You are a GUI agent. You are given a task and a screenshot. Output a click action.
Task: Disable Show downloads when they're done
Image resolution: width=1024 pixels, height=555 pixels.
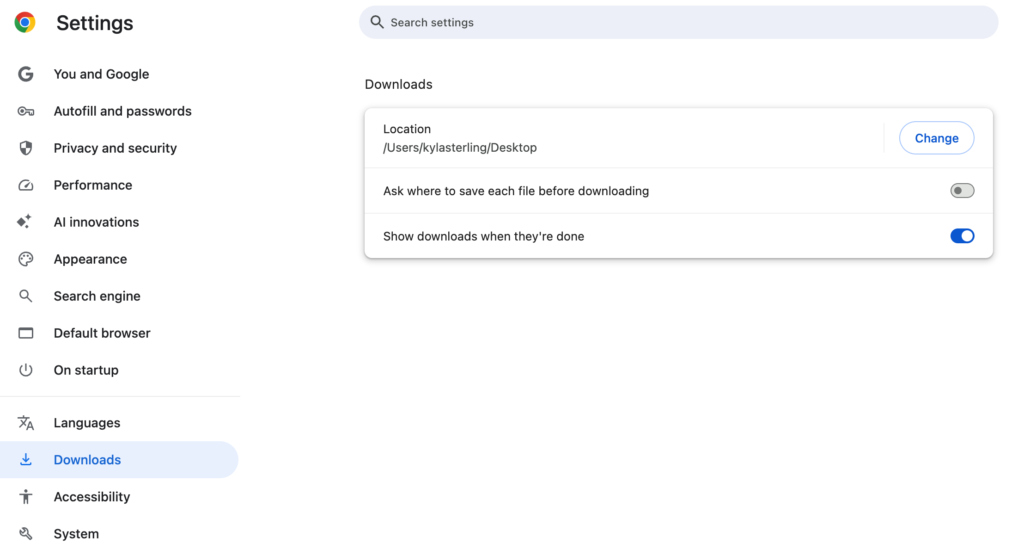962,236
